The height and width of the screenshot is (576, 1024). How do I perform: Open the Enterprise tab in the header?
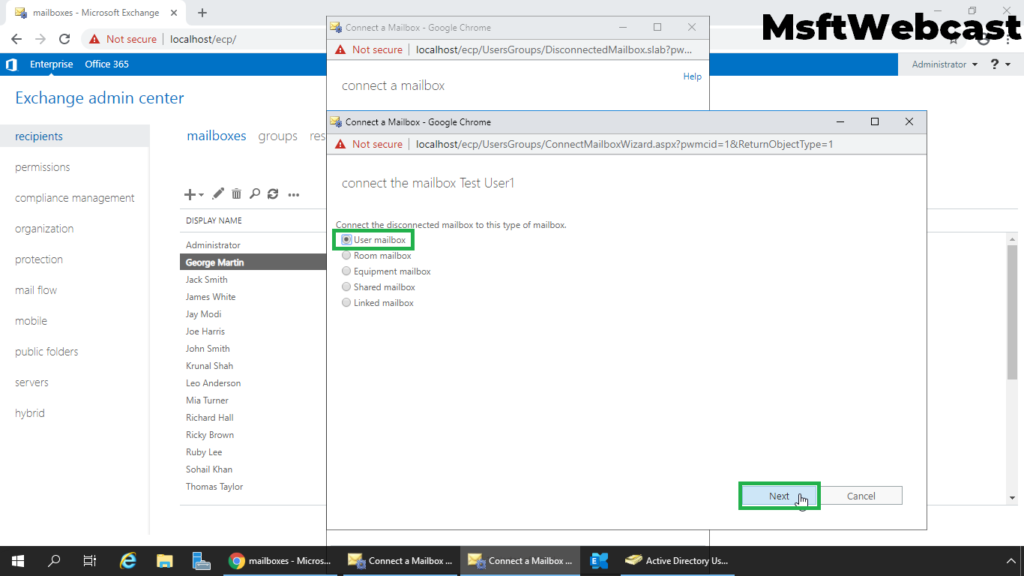[51, 64]
